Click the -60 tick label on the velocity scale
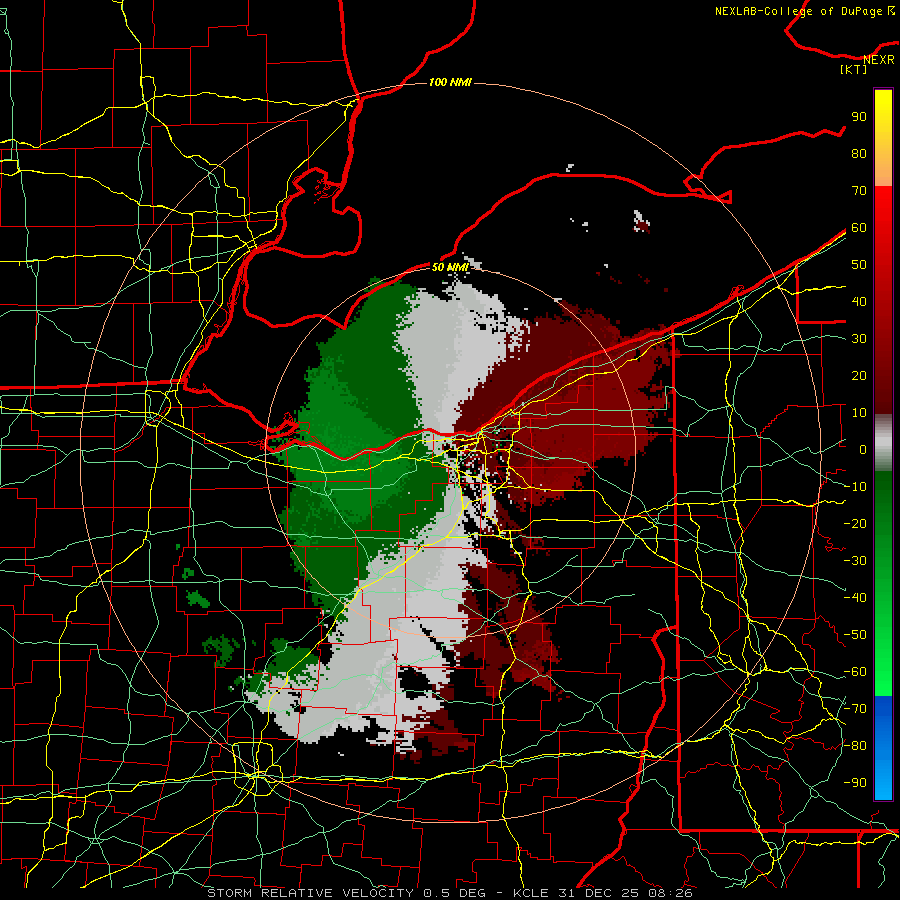This screenshot has width=900, height=900. (x=855, y=672)
